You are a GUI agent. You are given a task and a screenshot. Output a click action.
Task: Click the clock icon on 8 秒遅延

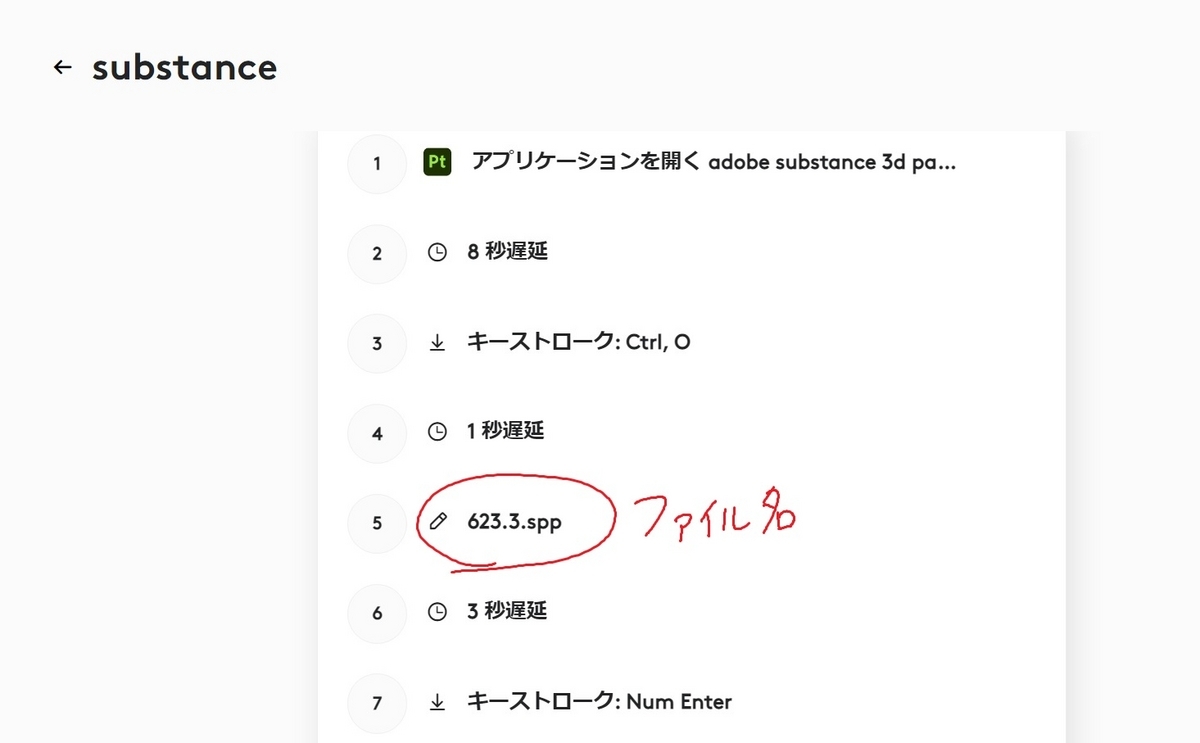pos(437,252)
